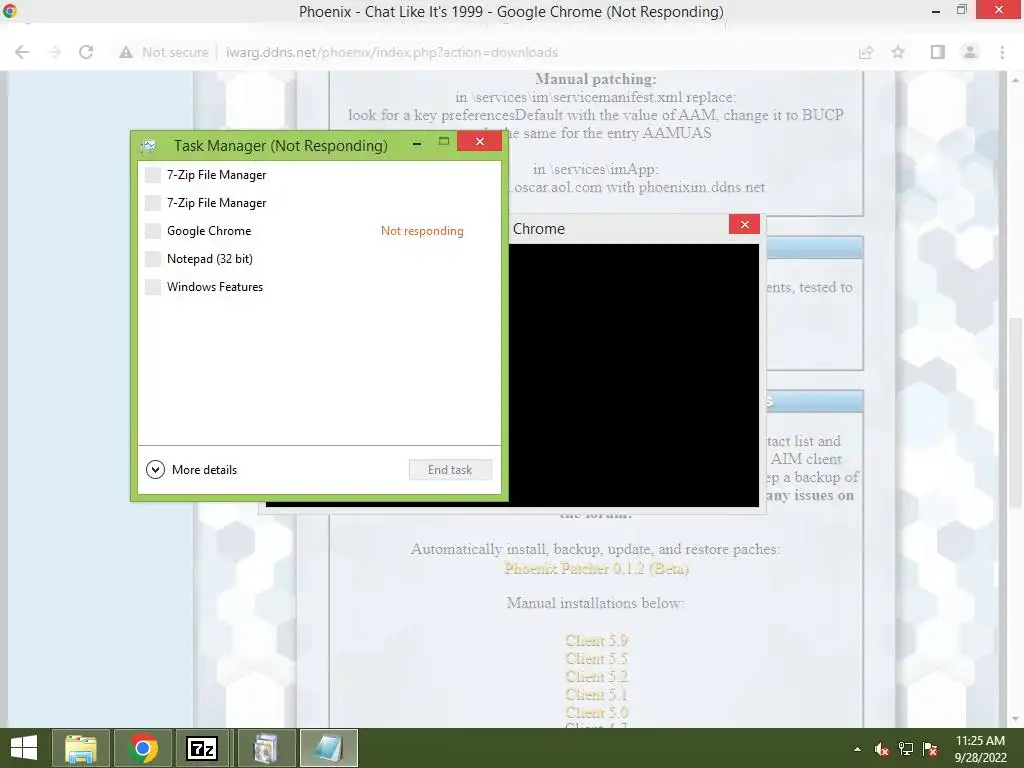Screen dimensions: 1024x768
Task: Select the Google Chrome task row
Action: pyautogui.click(x=319, y=231)
